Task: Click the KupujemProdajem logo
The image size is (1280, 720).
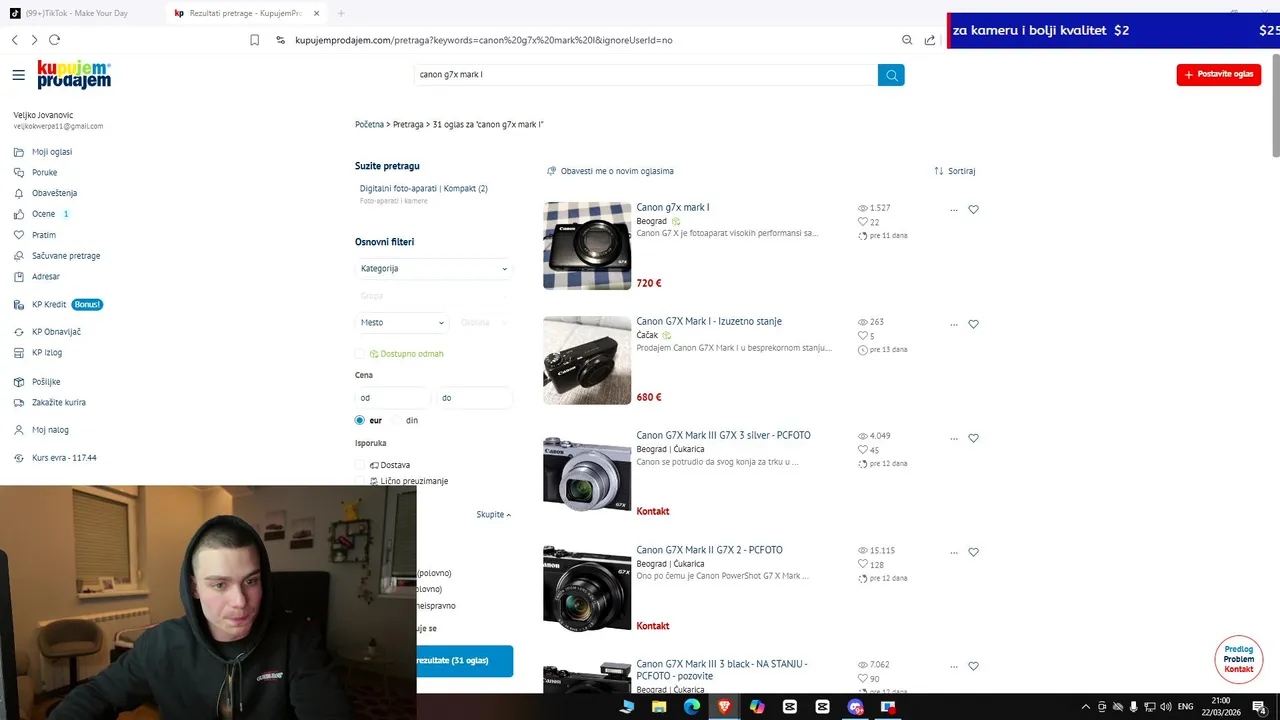Action: click(x=74, y=75)
